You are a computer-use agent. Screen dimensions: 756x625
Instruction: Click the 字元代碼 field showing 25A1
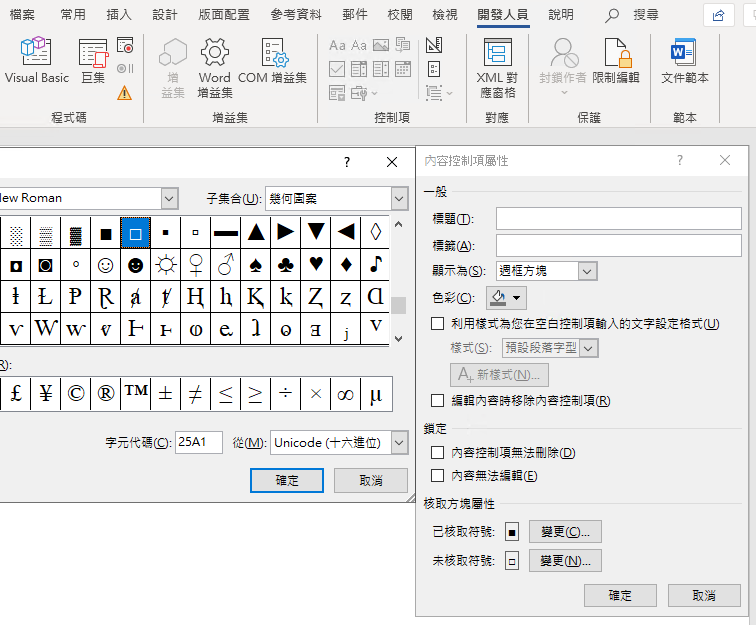pos(199,442)
